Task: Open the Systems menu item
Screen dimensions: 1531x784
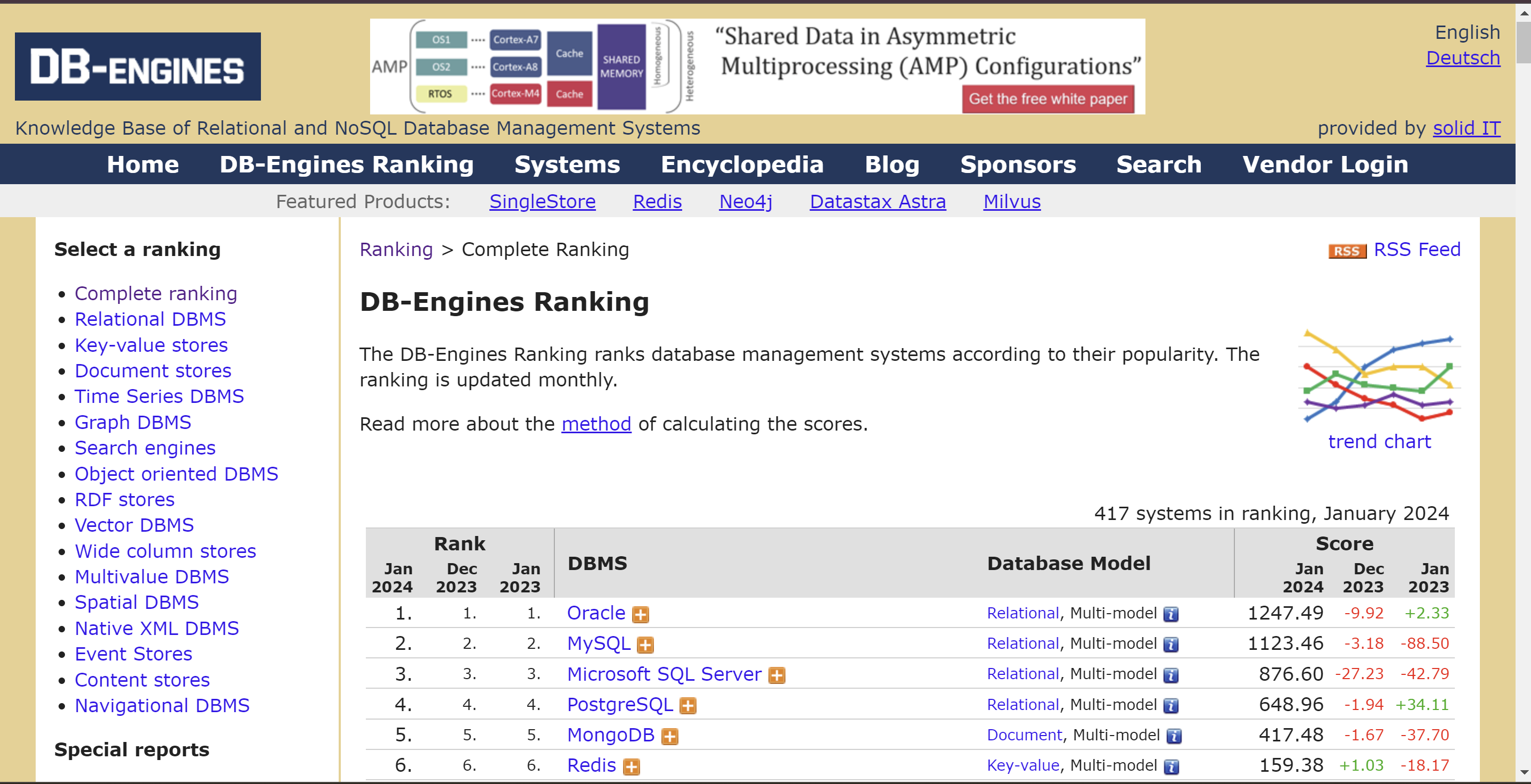Action: point(567,164)
